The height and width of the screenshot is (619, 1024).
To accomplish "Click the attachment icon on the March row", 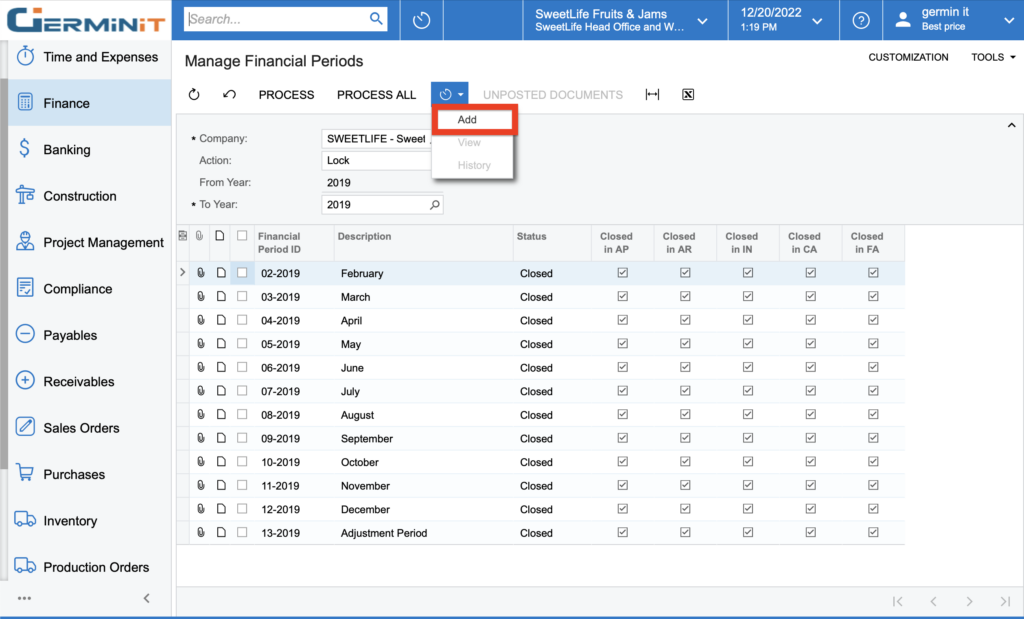I will pyautogui.click(x=200, y=297).
